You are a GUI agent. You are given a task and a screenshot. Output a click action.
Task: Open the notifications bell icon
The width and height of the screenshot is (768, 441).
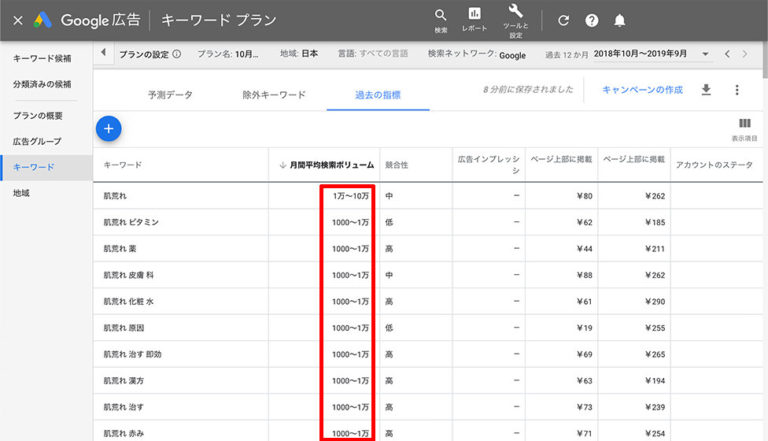pyautogui.click(x=620, y=21)
